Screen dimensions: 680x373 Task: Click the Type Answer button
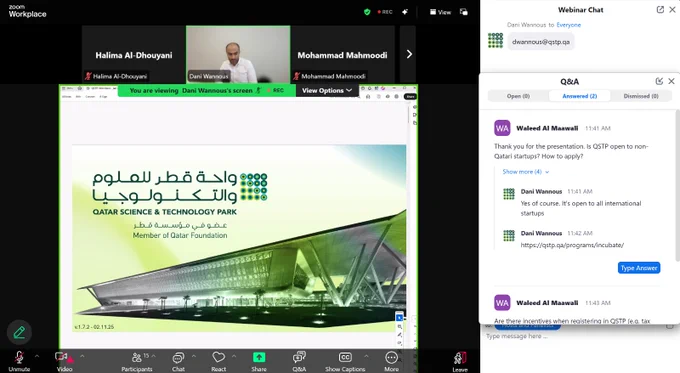click(x=639, y=268)
